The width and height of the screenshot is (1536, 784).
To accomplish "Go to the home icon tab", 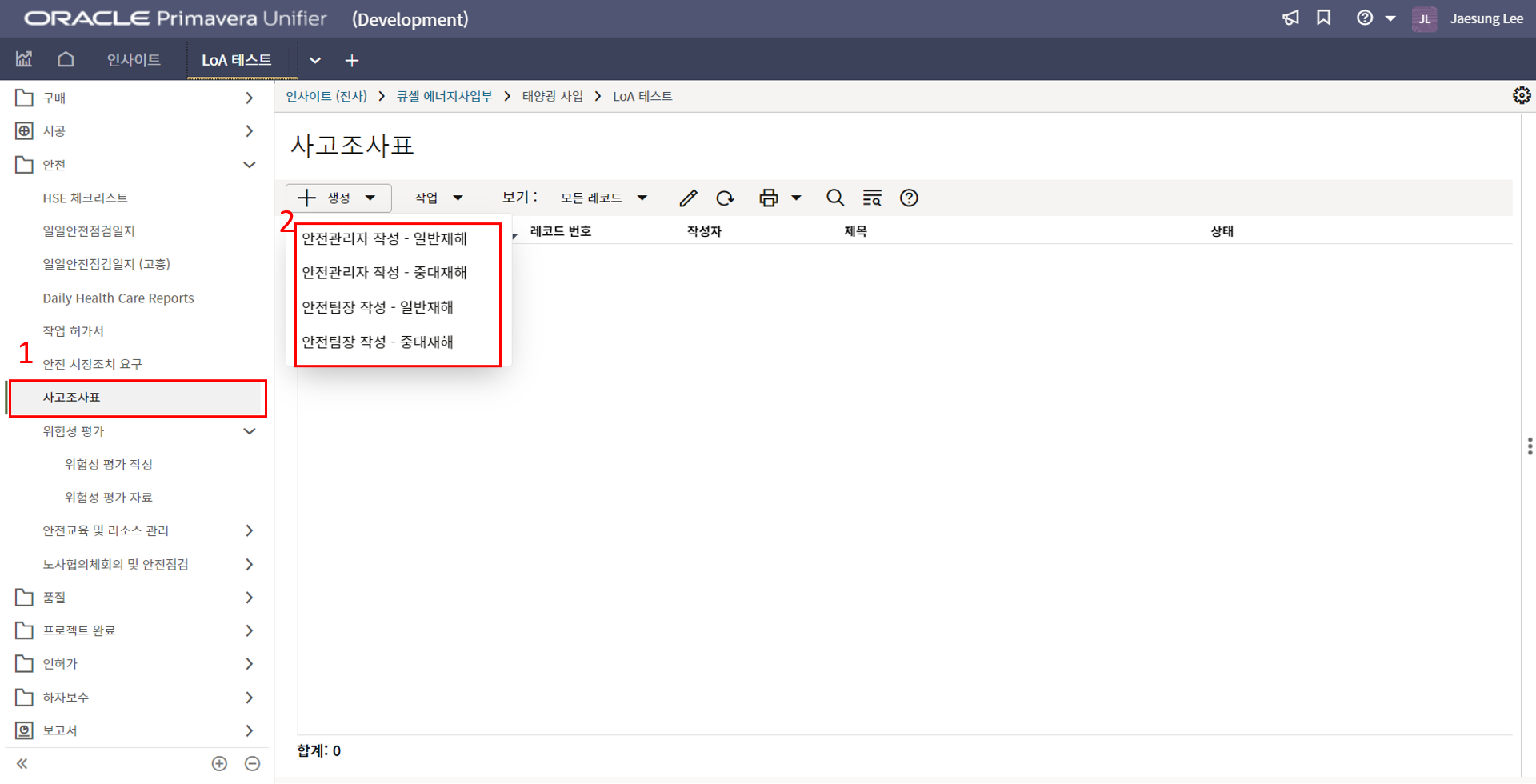I will (x=66, y=59).
